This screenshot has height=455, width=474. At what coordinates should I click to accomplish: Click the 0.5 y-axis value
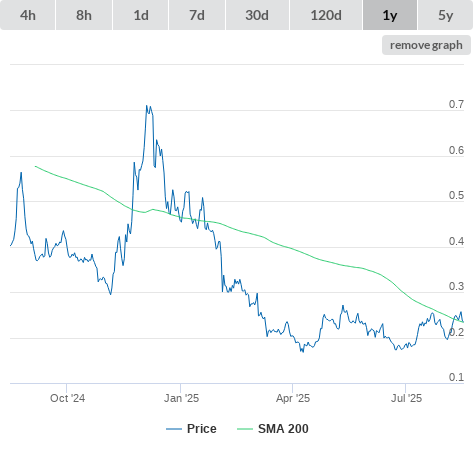coord(456,195)
